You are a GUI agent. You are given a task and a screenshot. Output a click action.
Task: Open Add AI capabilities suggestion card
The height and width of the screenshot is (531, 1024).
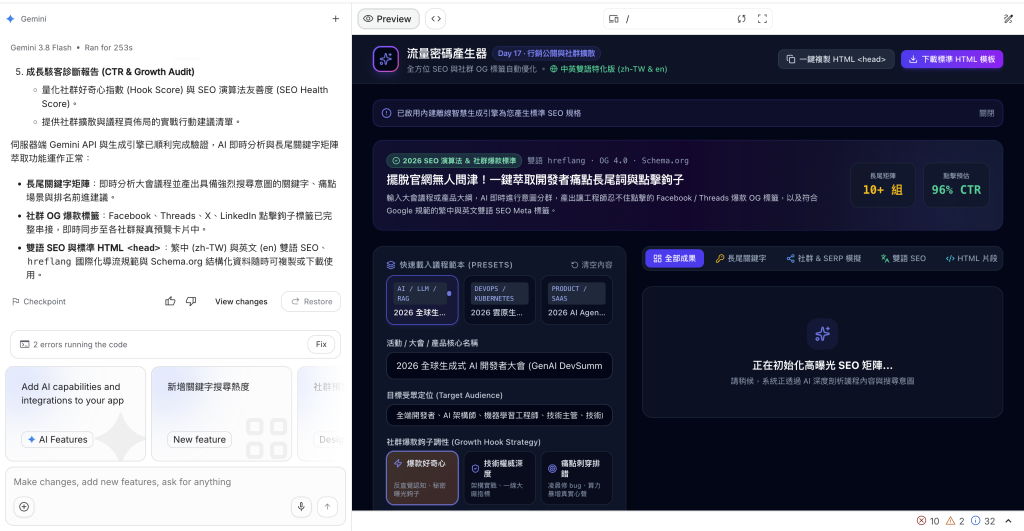76,413
